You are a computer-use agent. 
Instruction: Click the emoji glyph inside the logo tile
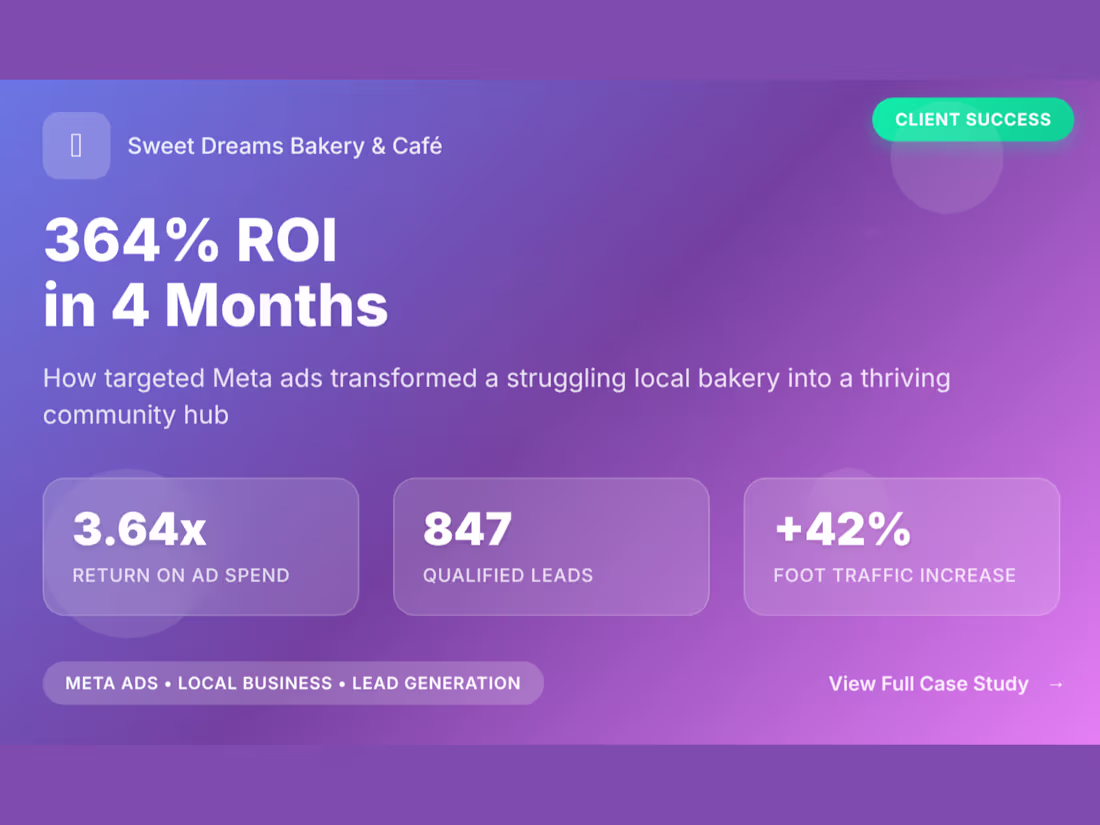click(x=76, y=145)
